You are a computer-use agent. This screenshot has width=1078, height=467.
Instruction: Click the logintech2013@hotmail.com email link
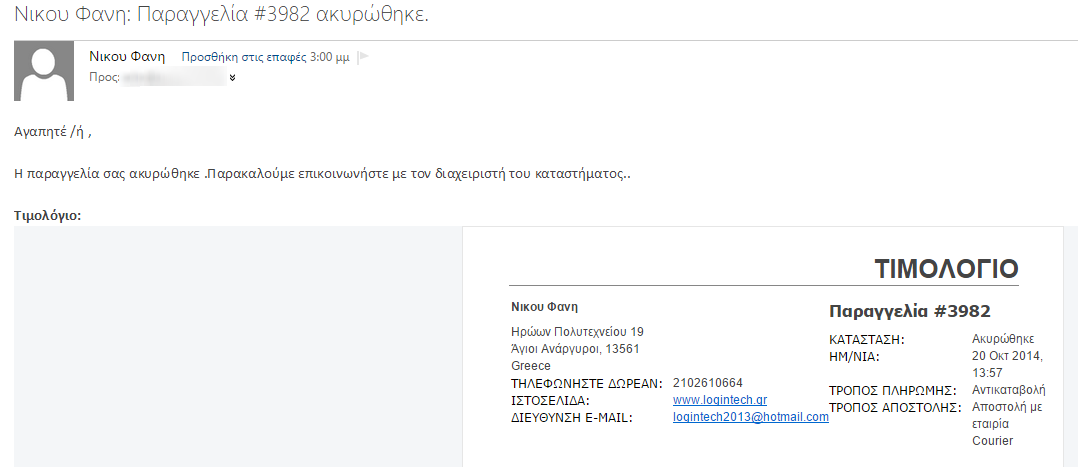pyautogui.click(x=751, y=417)
